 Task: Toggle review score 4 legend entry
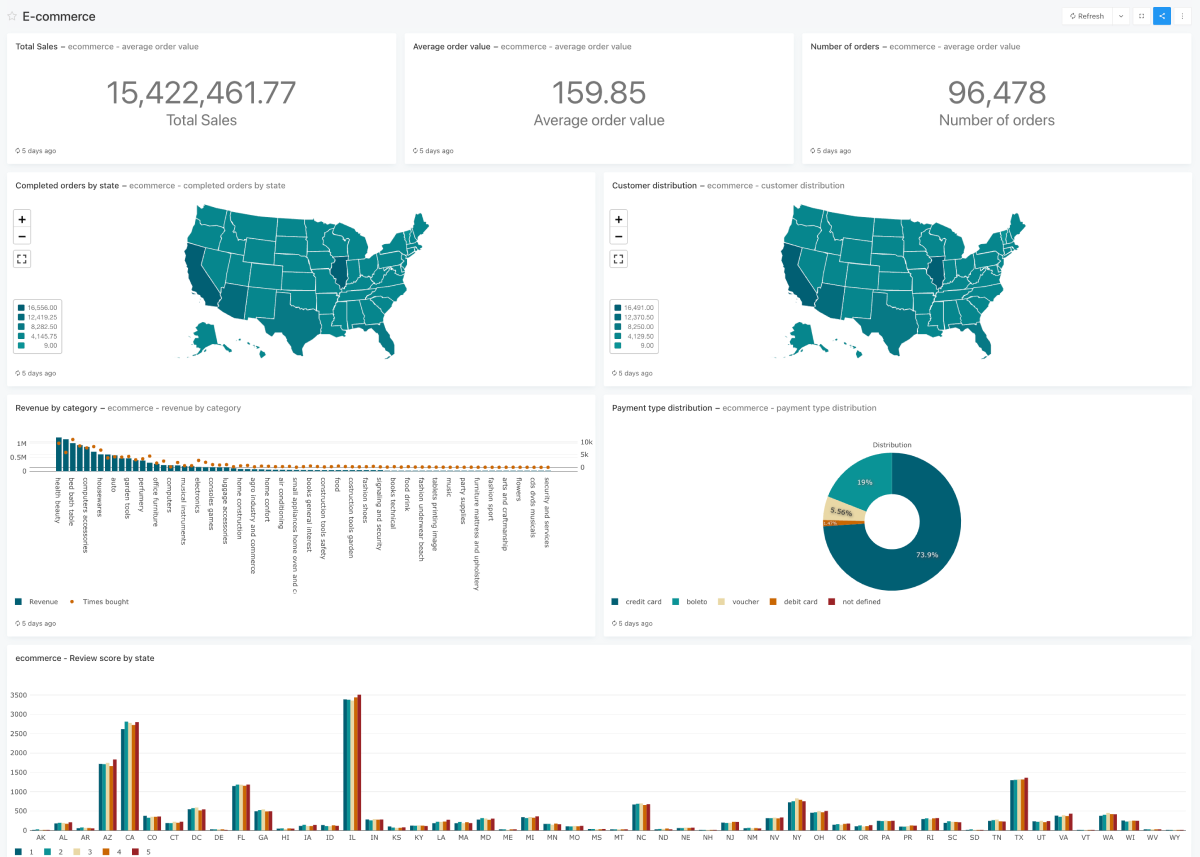click(x=112, y=851)
